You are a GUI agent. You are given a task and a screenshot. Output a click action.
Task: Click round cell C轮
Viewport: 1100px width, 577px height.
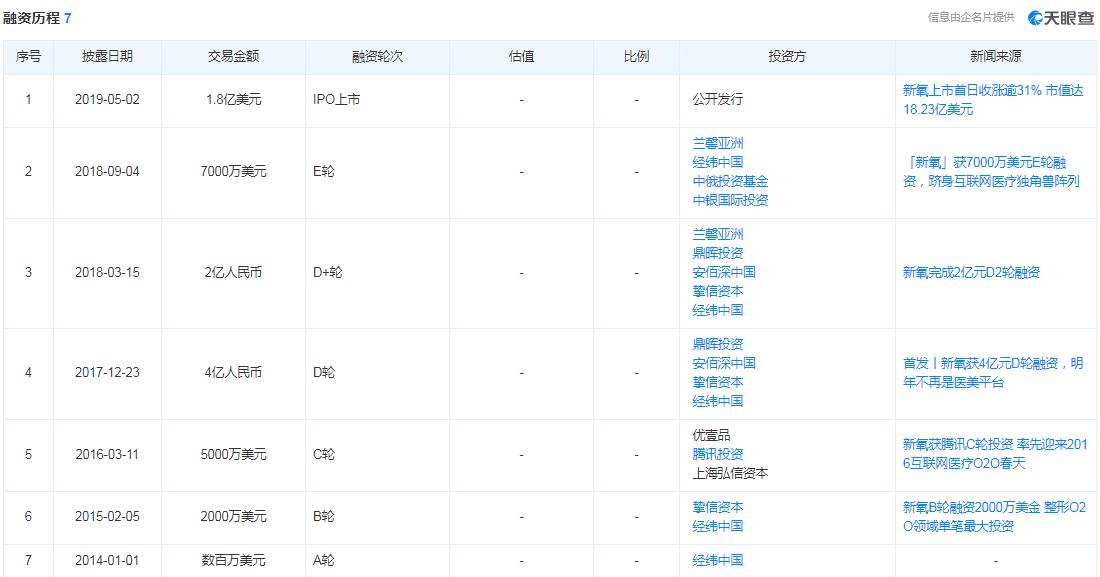(323, 454)
